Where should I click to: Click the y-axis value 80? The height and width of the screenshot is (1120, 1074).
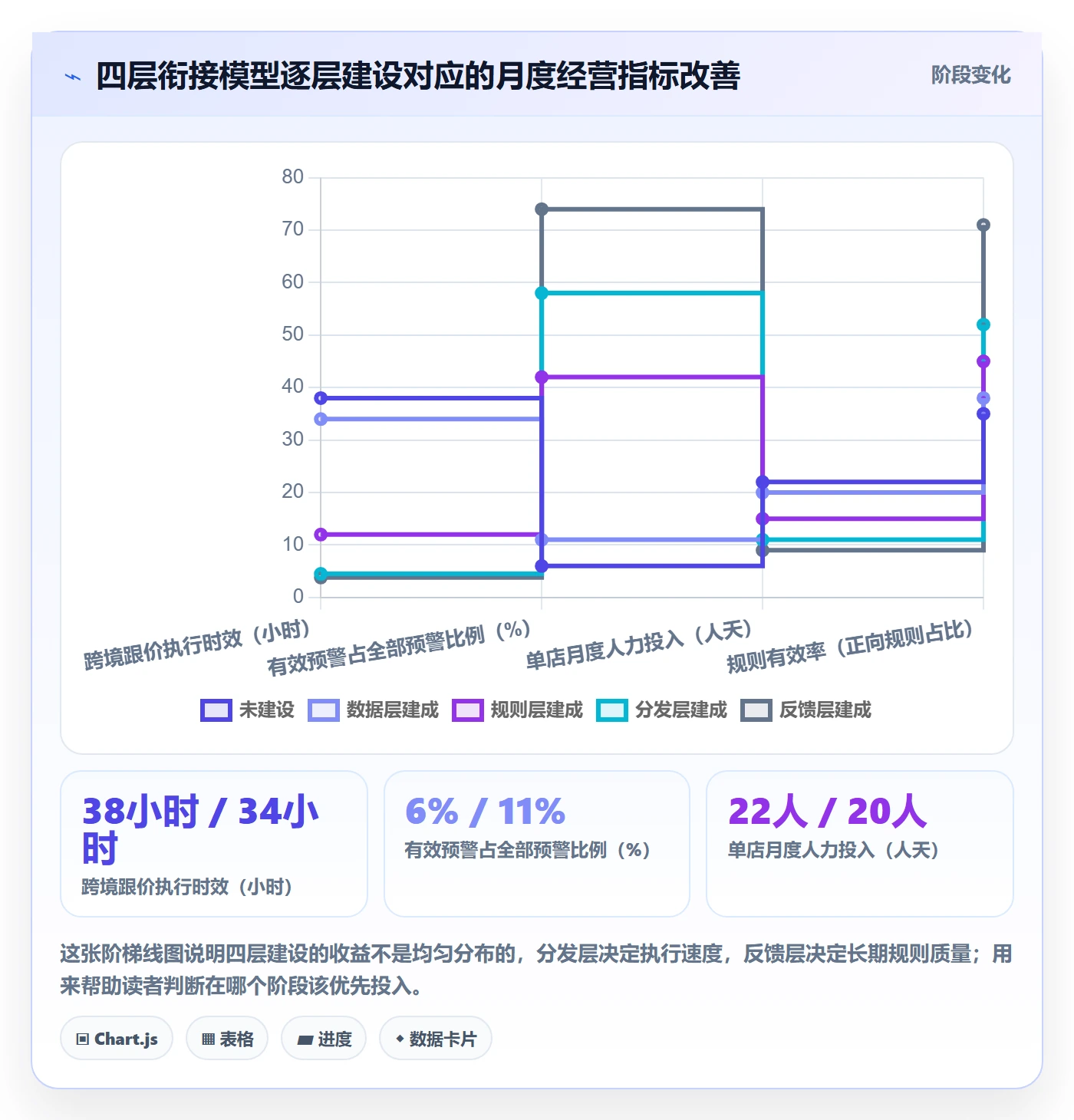(293, 177)
